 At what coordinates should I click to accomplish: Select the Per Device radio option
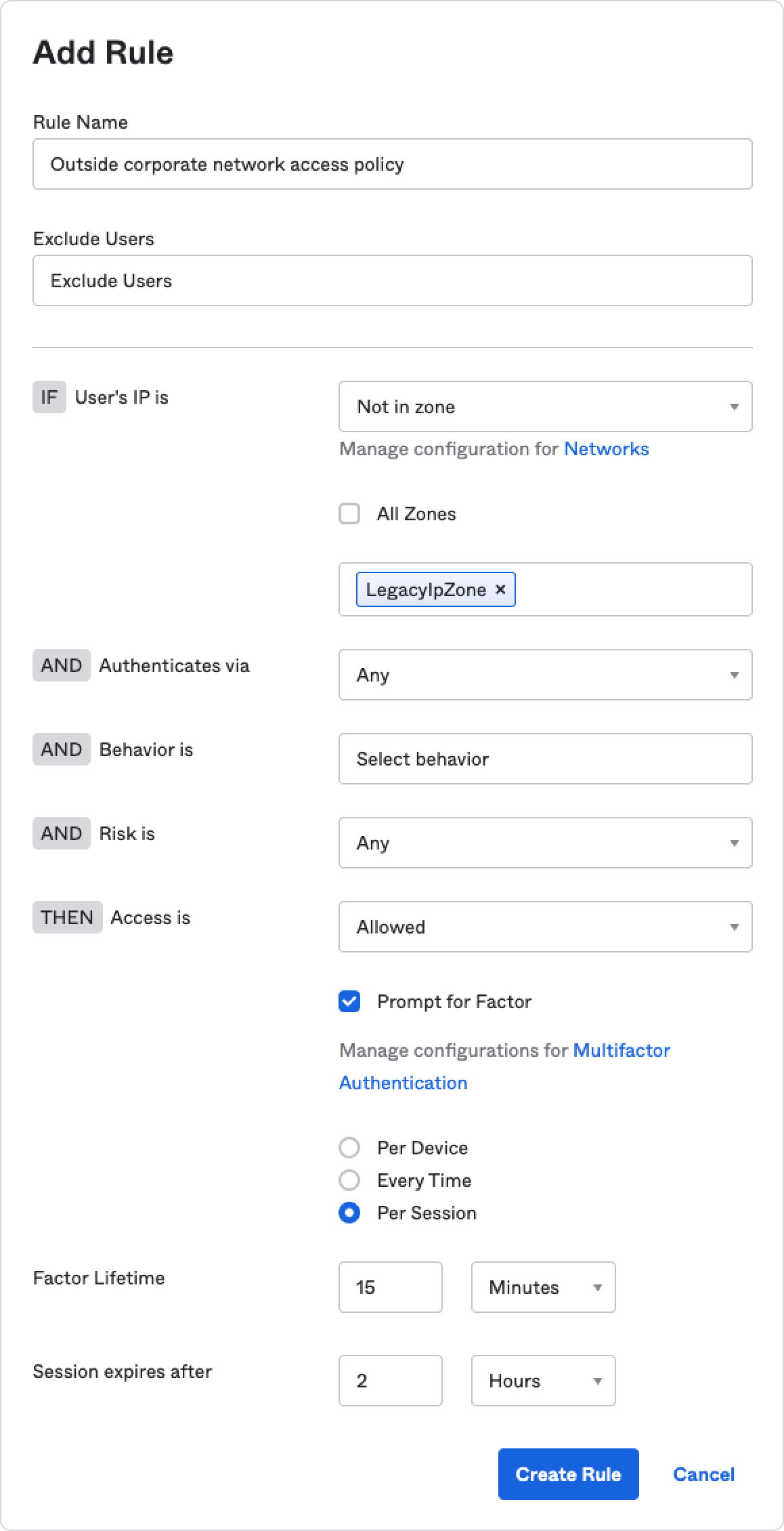click(349, 1148)
